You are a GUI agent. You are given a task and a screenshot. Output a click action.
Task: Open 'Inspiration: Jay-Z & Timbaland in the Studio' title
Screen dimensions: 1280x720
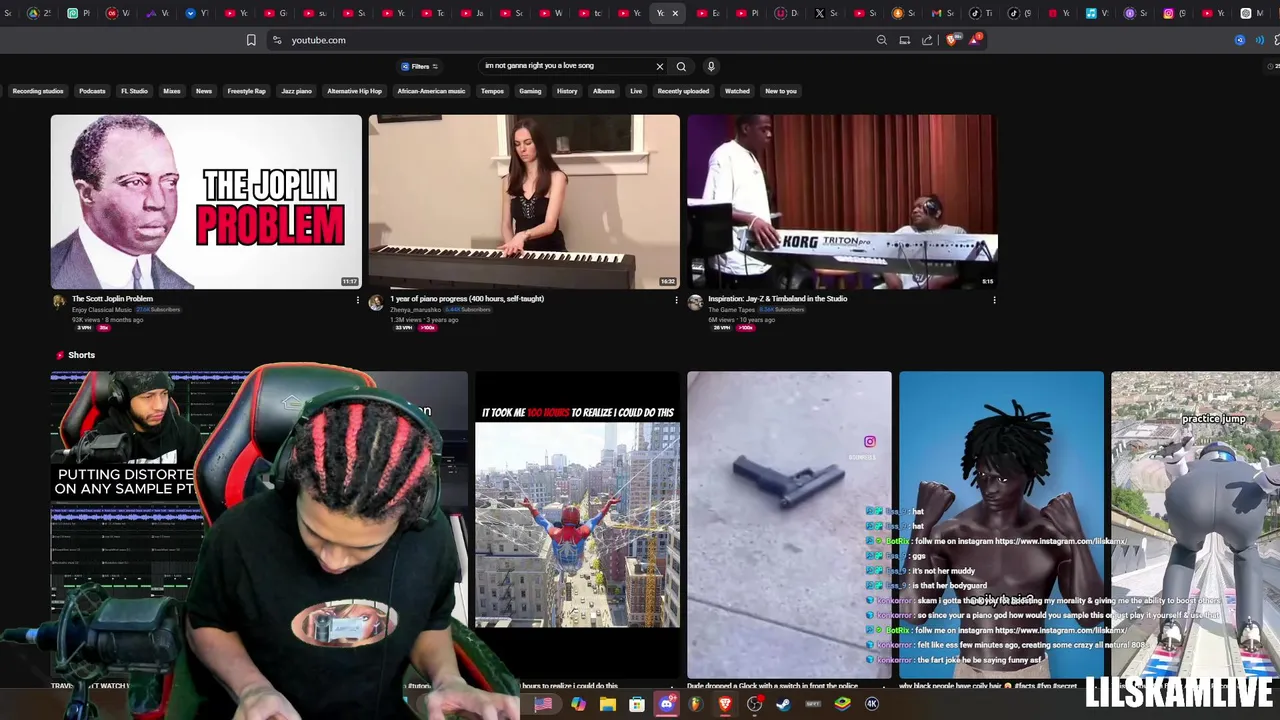pos(778,299)
